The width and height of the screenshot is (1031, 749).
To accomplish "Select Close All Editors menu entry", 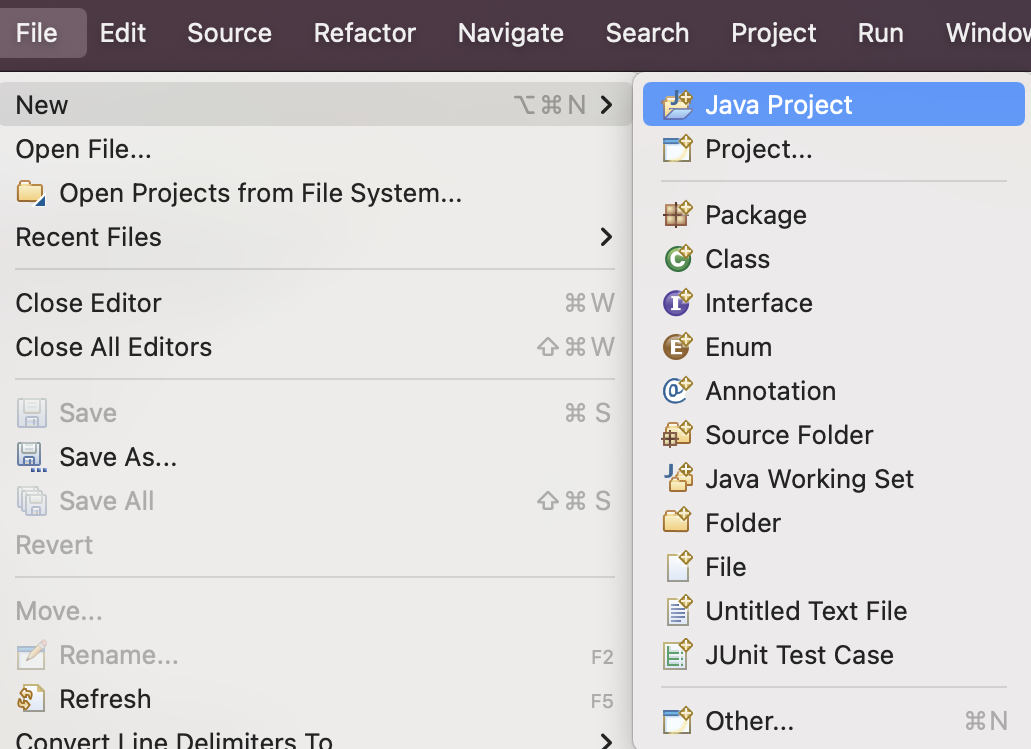I will pyautogui.click(x=114, y=347).
